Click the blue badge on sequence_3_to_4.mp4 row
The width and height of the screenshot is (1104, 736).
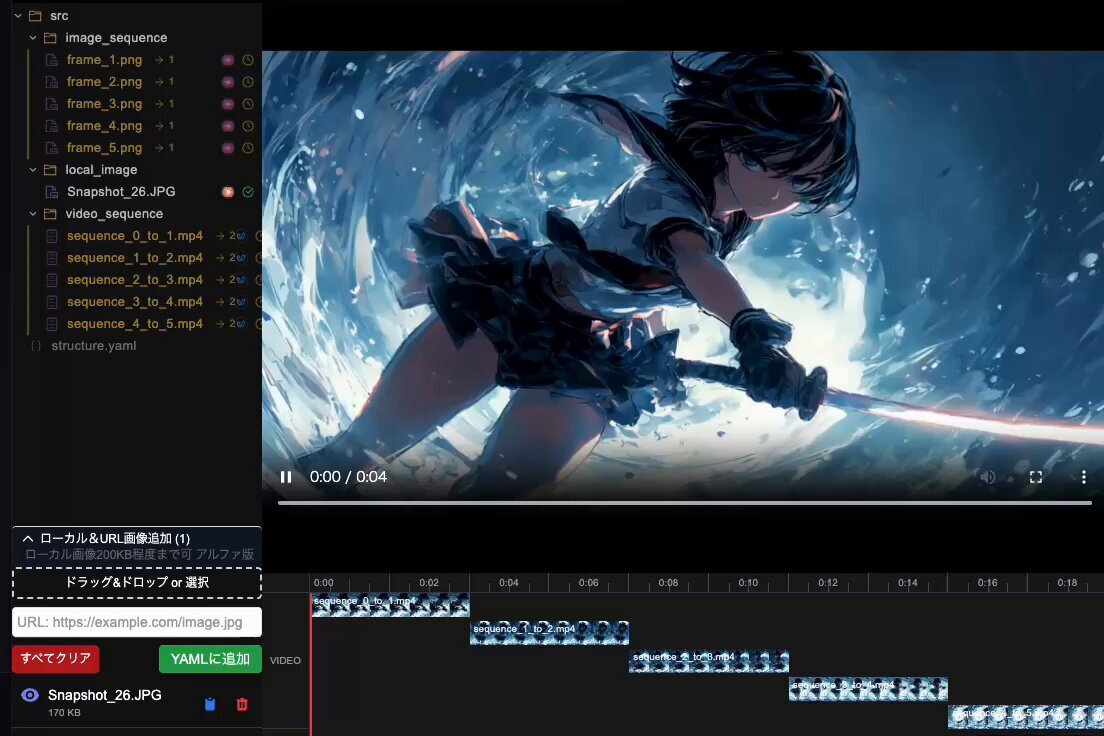pyautogui.click(x=242, y=301)
